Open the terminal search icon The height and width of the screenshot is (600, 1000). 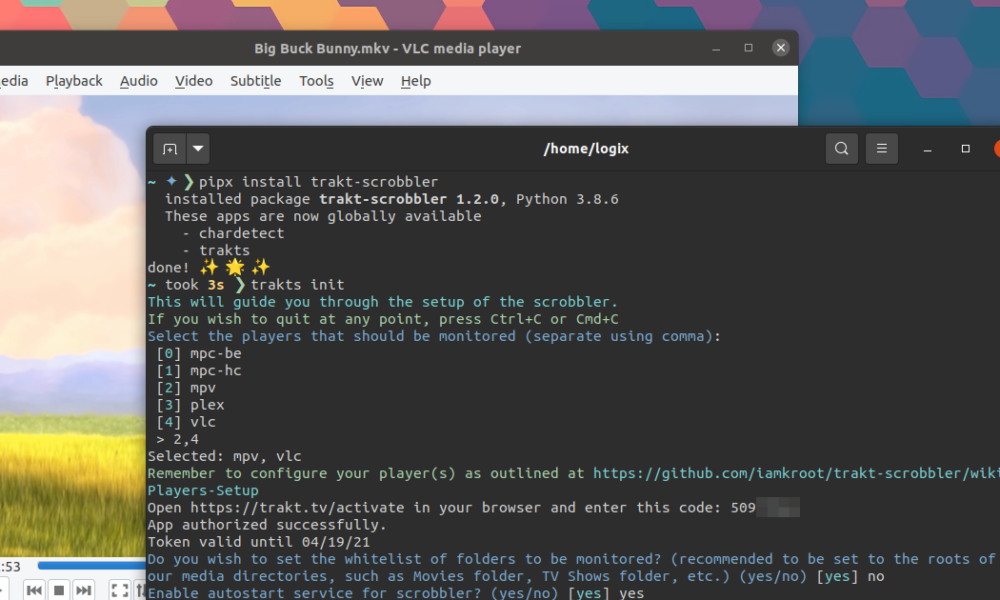(x=841, y=149)
